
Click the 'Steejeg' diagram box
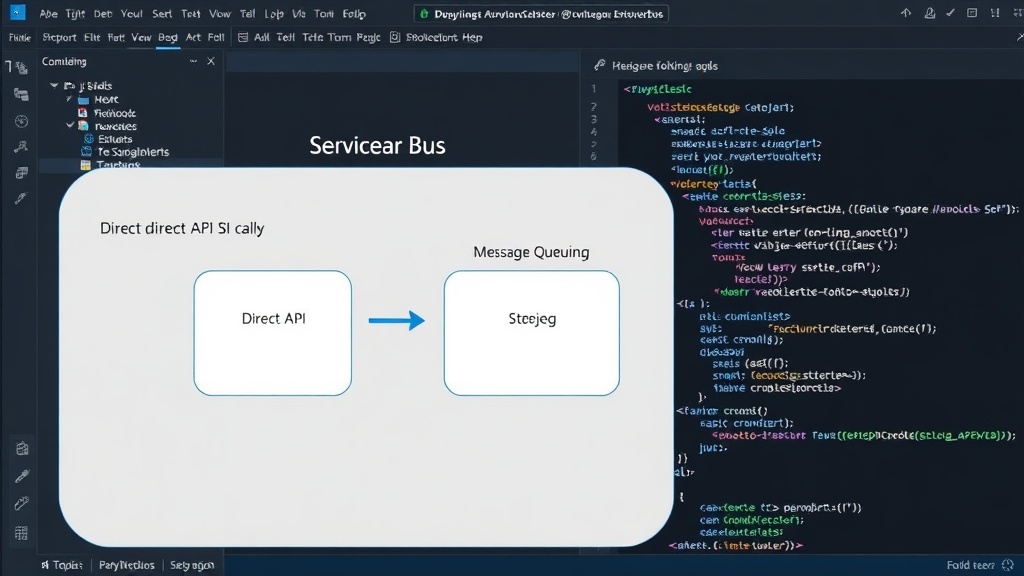coord(532,333)
